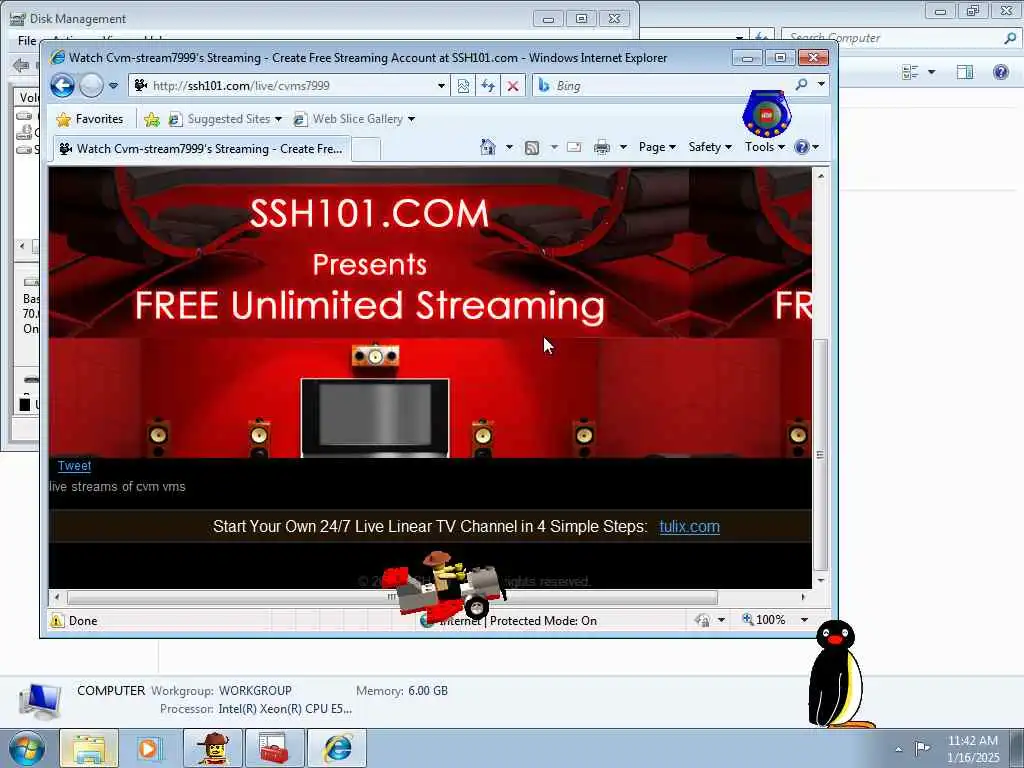Open a new blank tab

366,150
